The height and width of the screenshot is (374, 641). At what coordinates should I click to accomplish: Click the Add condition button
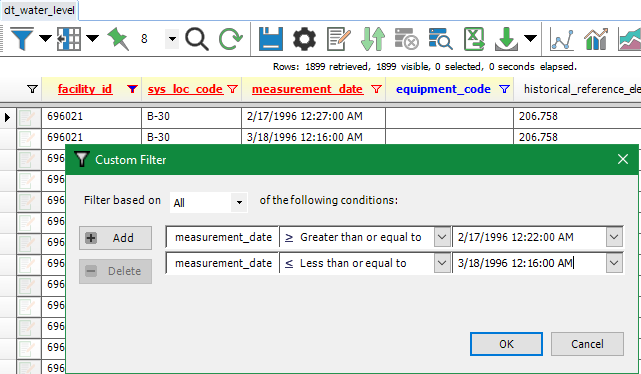click(x=115, y=238)
